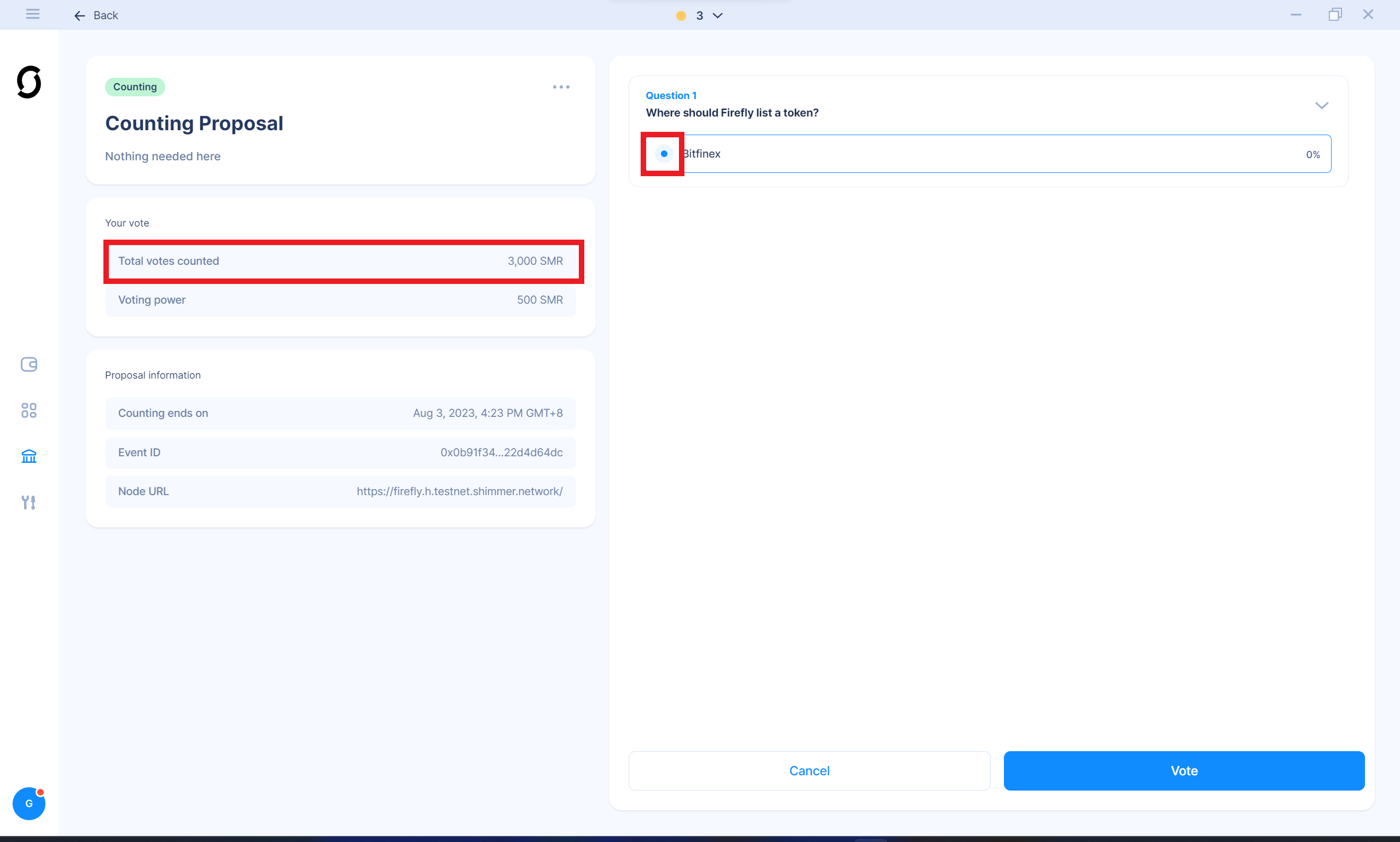Screen dimensions: 1400x842
Task: Click the Counting status badge
Action: 135,87
